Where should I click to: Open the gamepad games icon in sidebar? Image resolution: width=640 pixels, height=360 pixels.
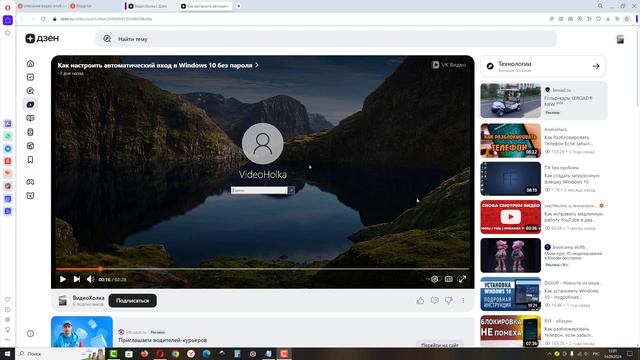point(30,182)
